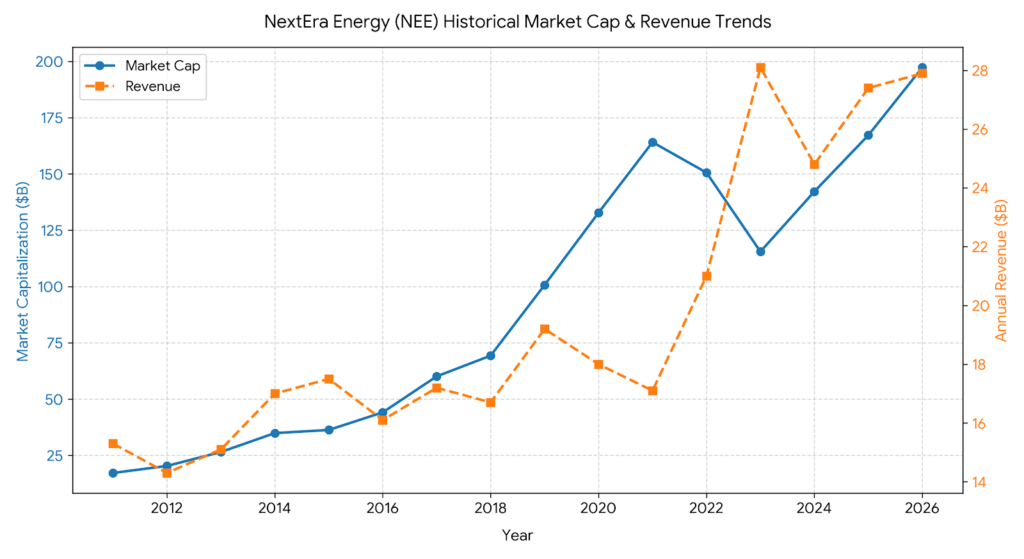Screen dimensions: 1024x559
Task: Click the '2014' x-axis tick label
Action: pos(275,508)
